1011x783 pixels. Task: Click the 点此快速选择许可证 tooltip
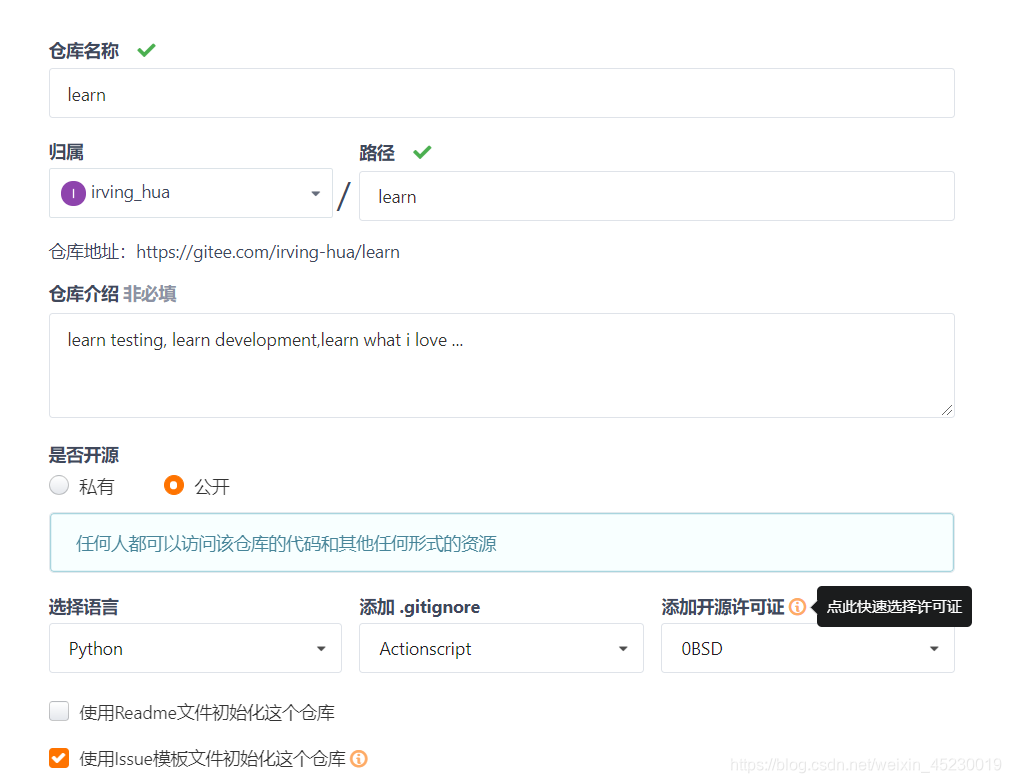tap(894, 606)
